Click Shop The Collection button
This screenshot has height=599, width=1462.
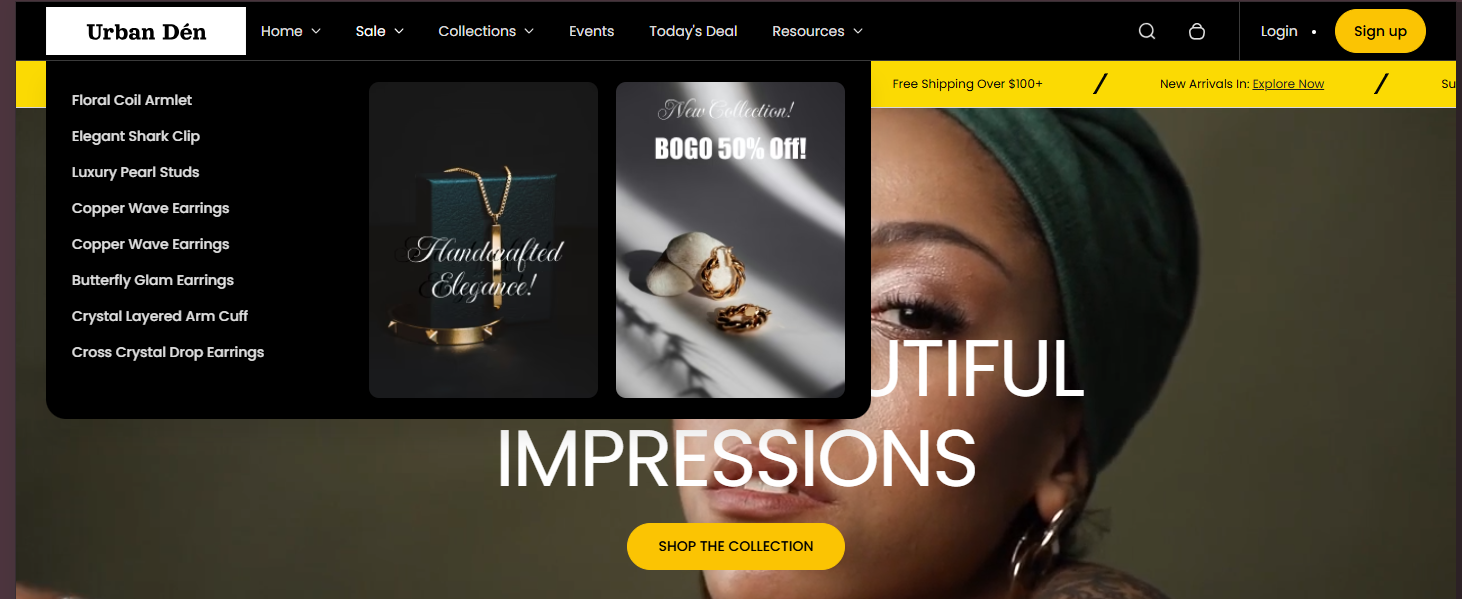tap(736, 546)
